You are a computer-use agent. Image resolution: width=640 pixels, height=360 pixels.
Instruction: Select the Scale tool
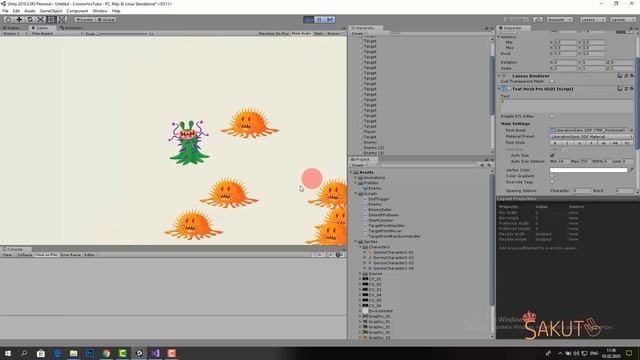click(x=40, y=20)
